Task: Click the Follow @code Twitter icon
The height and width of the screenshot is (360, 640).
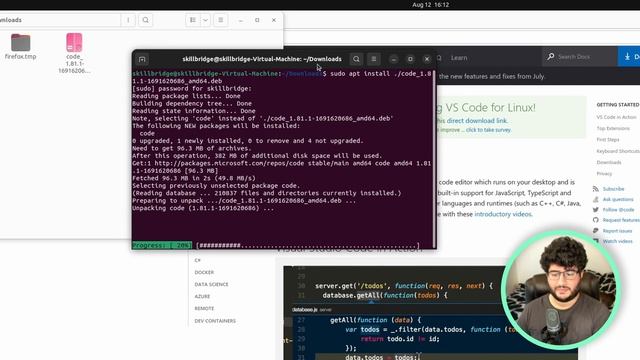Action: (x=596, y=210)
